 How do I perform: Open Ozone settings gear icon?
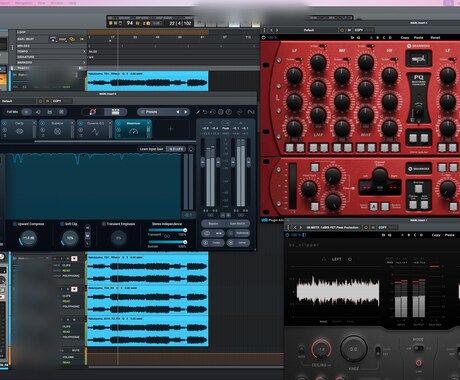tap(221, 112)
